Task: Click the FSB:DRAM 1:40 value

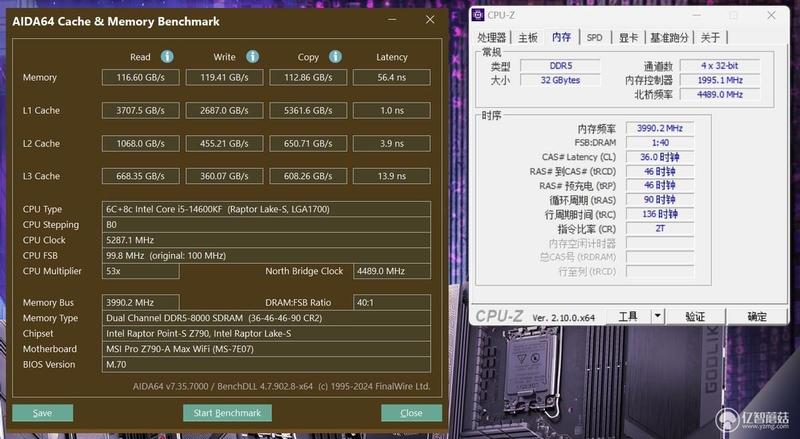Action: 660,142
